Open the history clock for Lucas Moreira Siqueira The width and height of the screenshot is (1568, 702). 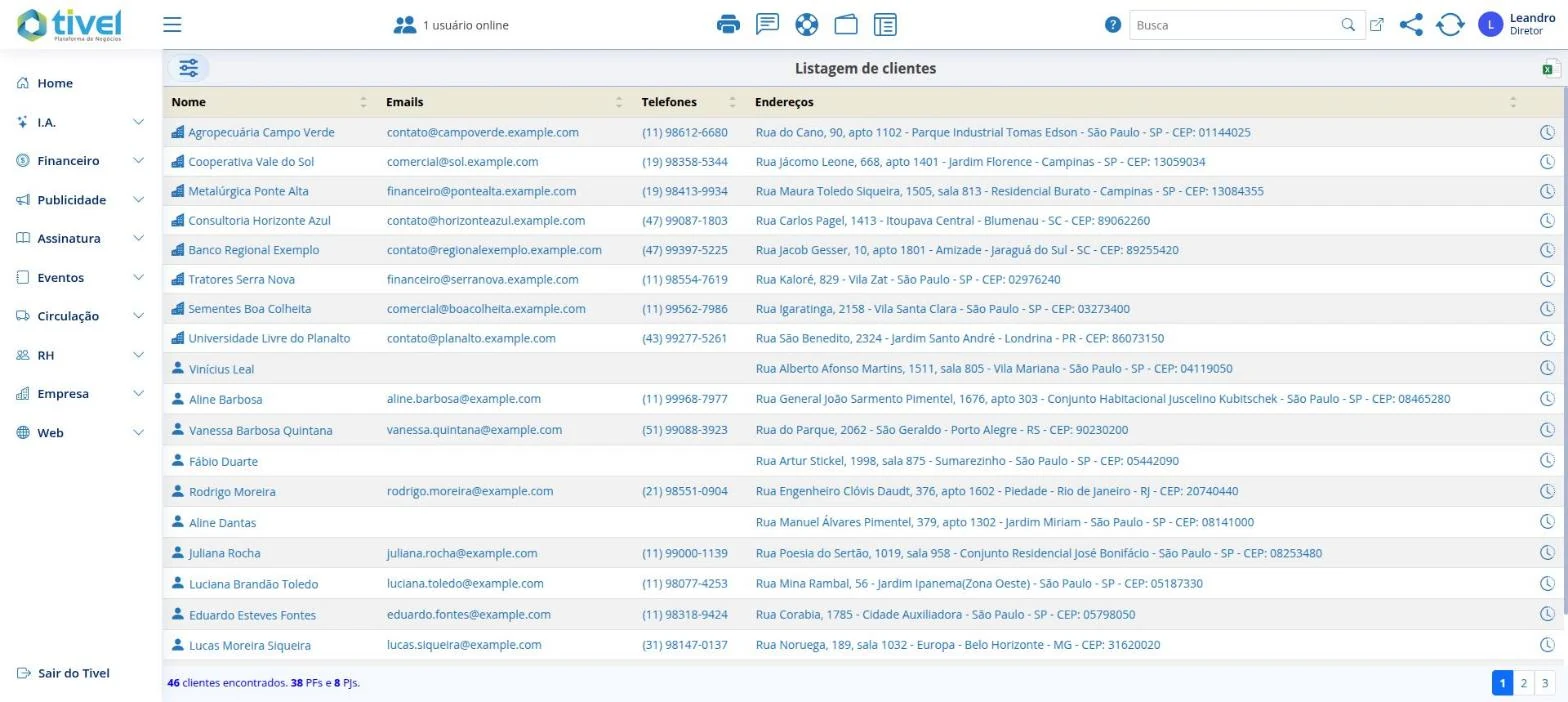click(1546, 645)
